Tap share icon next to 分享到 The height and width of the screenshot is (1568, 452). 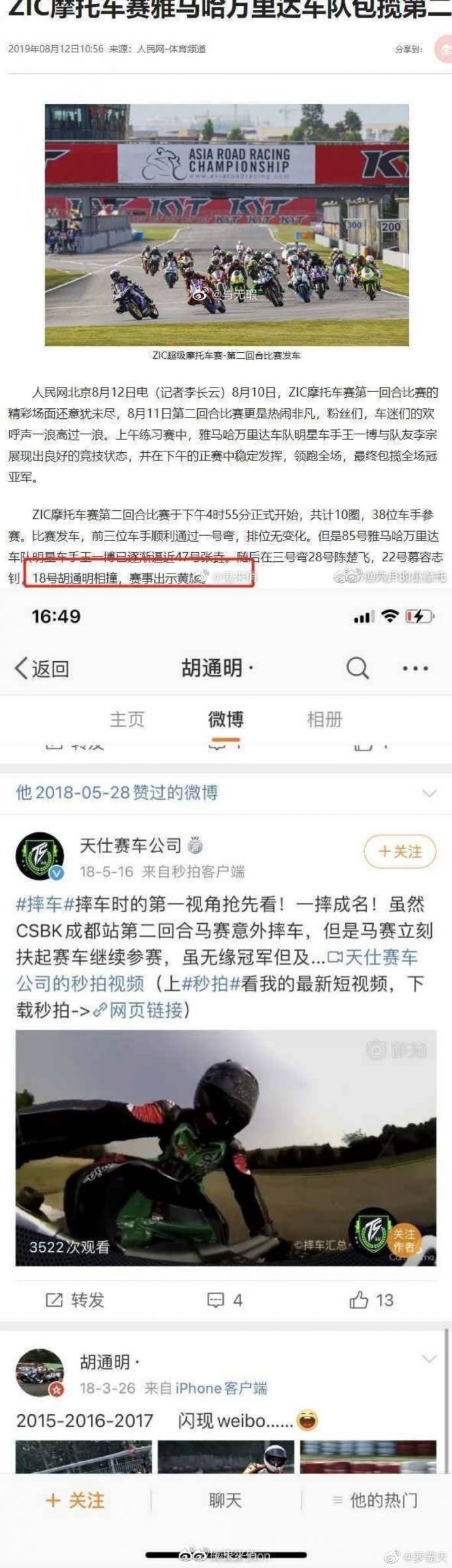point(445,49)
